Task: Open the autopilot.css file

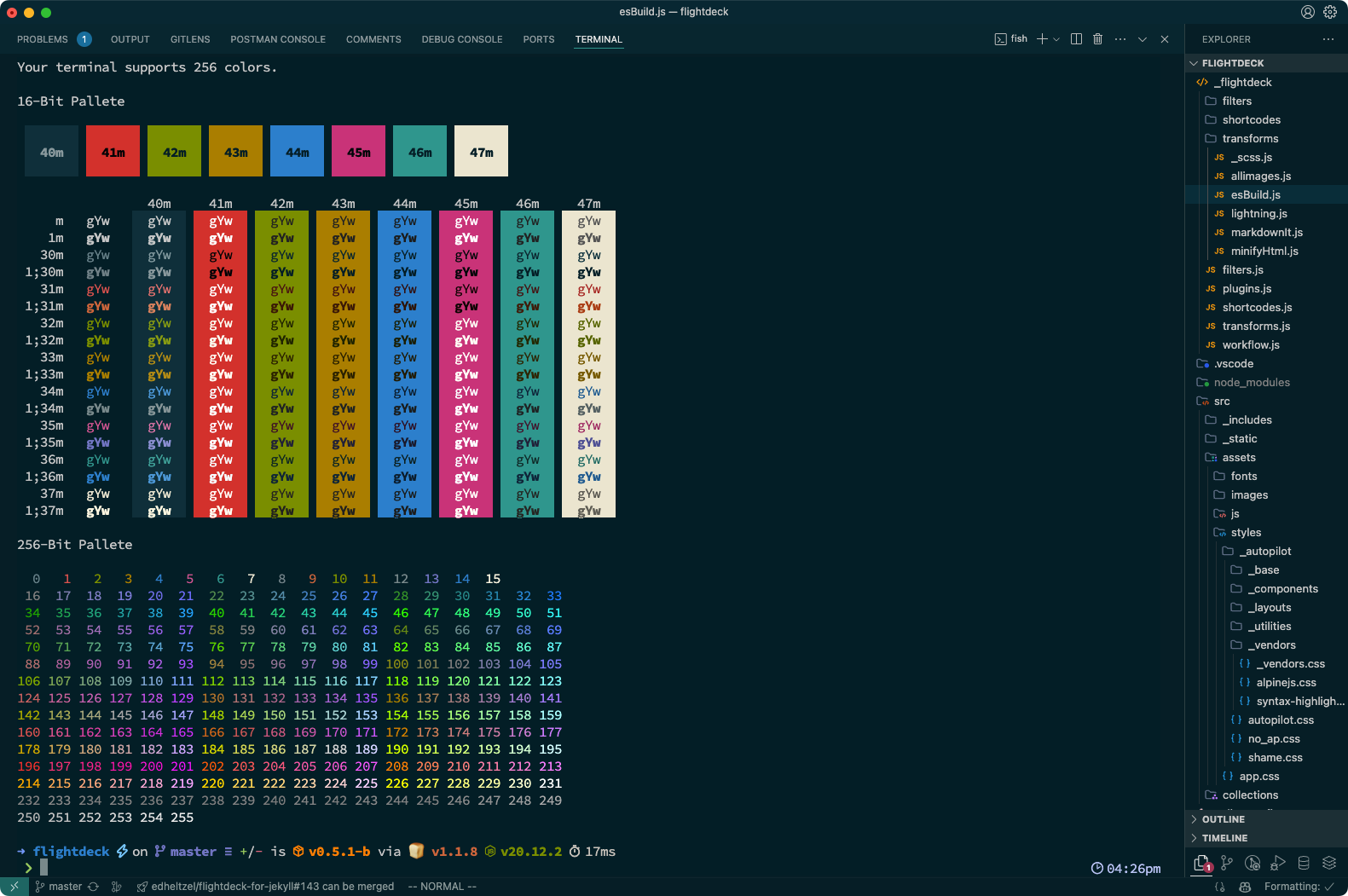Action: pyautogui.click(x=1266, y=720)
